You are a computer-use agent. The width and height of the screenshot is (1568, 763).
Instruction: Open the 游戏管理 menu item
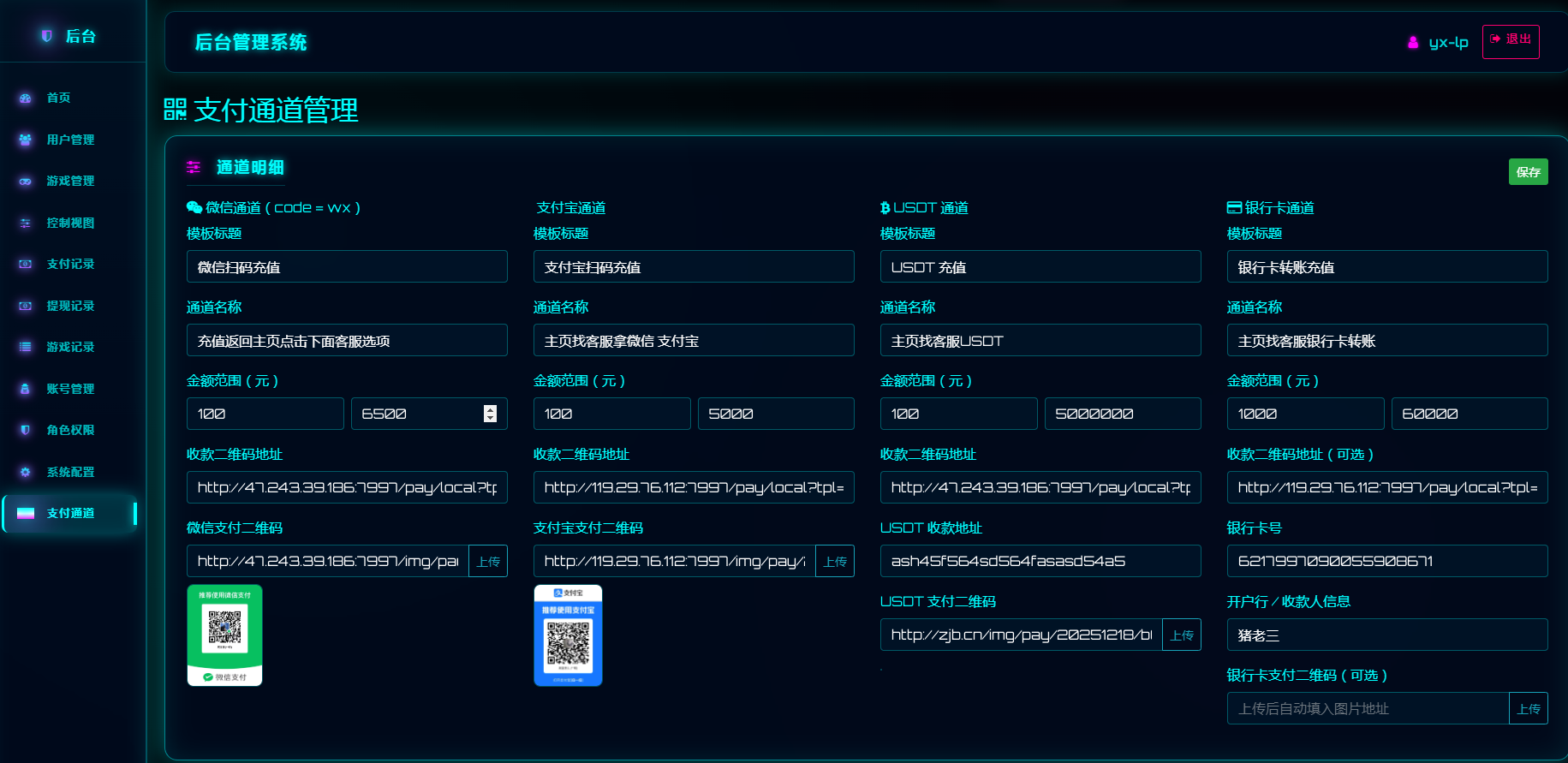click(70, 182)
